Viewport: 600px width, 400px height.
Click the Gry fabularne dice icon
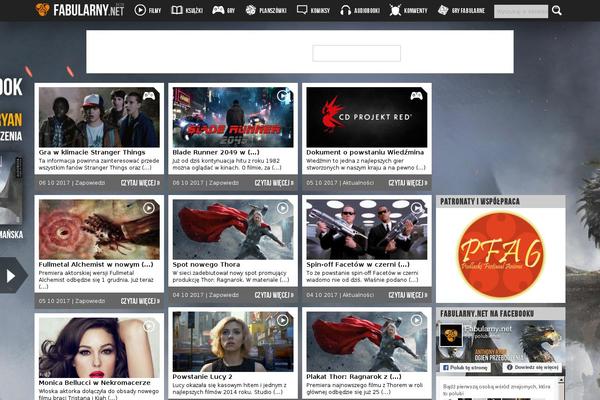point(443,10)
